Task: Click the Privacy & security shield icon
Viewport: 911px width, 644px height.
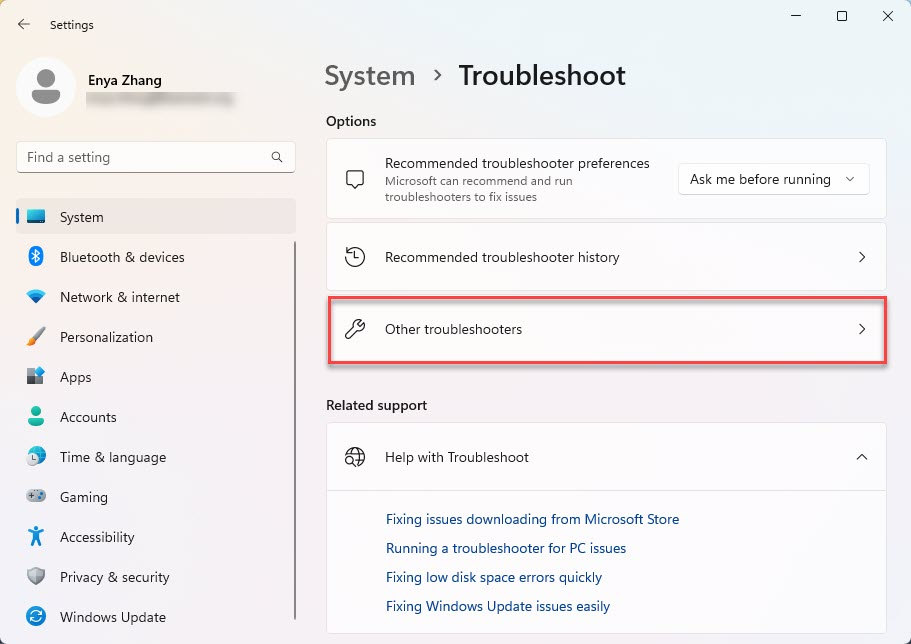Action: click(x=36, y=577)
